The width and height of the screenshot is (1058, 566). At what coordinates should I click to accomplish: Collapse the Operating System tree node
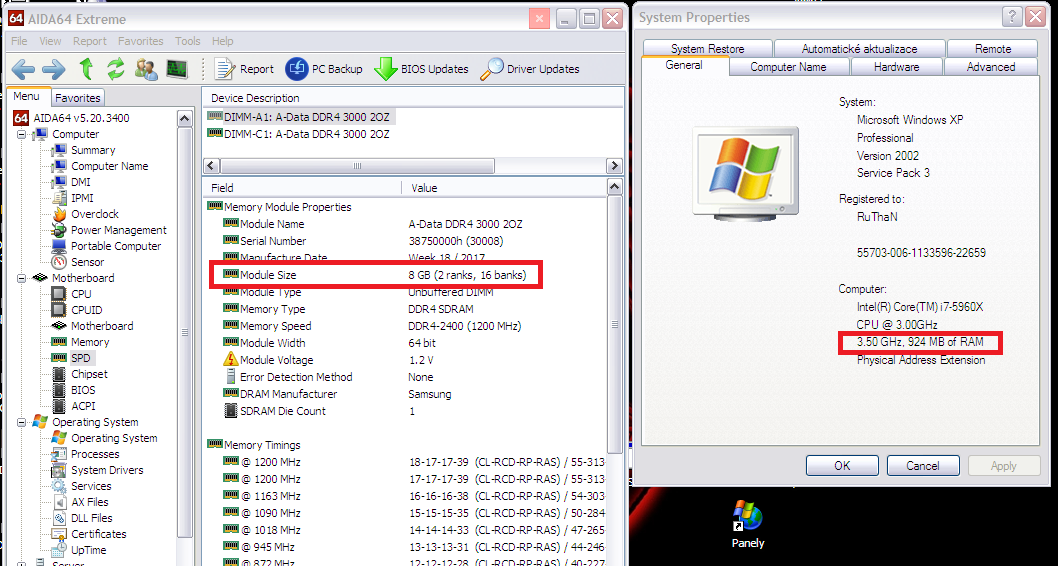(22, 422)
